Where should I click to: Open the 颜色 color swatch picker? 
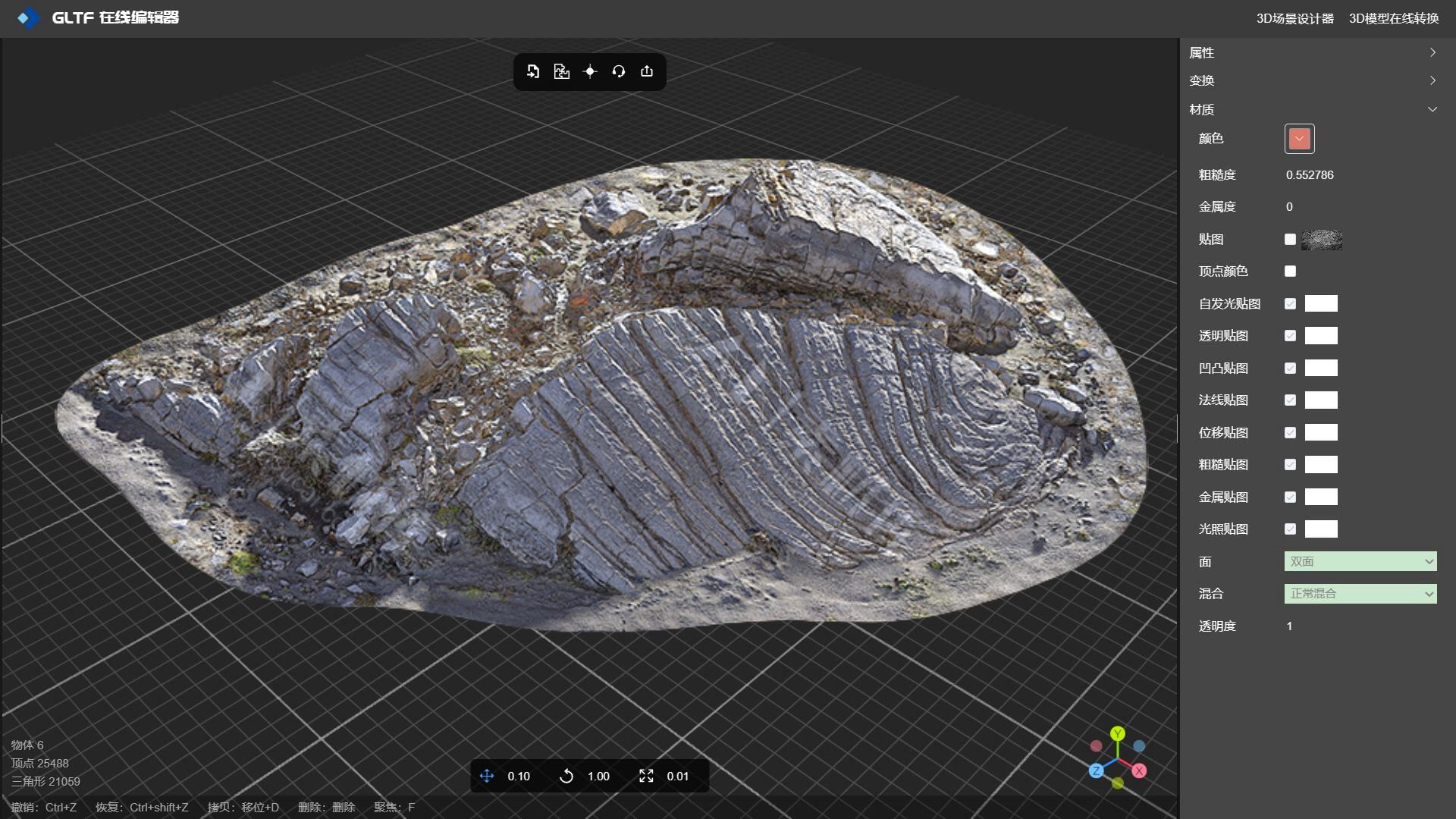point(1299,139)
